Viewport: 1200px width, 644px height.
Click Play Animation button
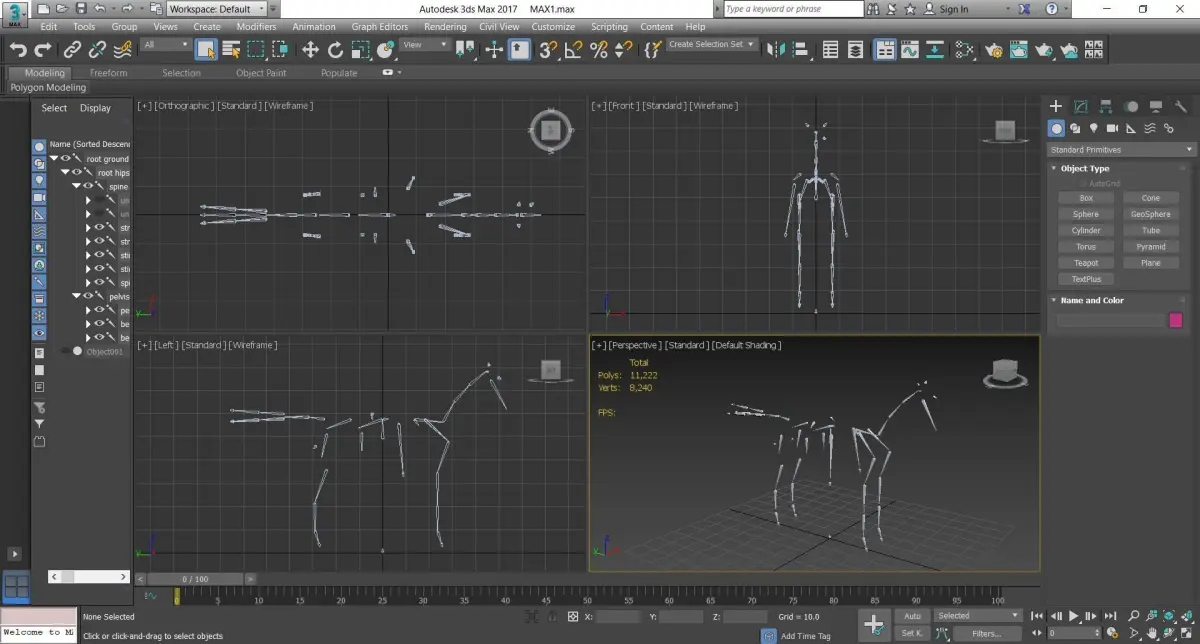click(x=1074, y=616)
